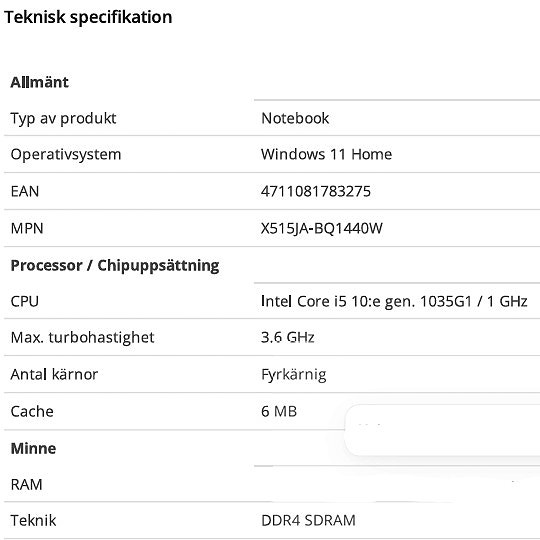Select the Notebook value text
The image size is (540, 540).
295,118
